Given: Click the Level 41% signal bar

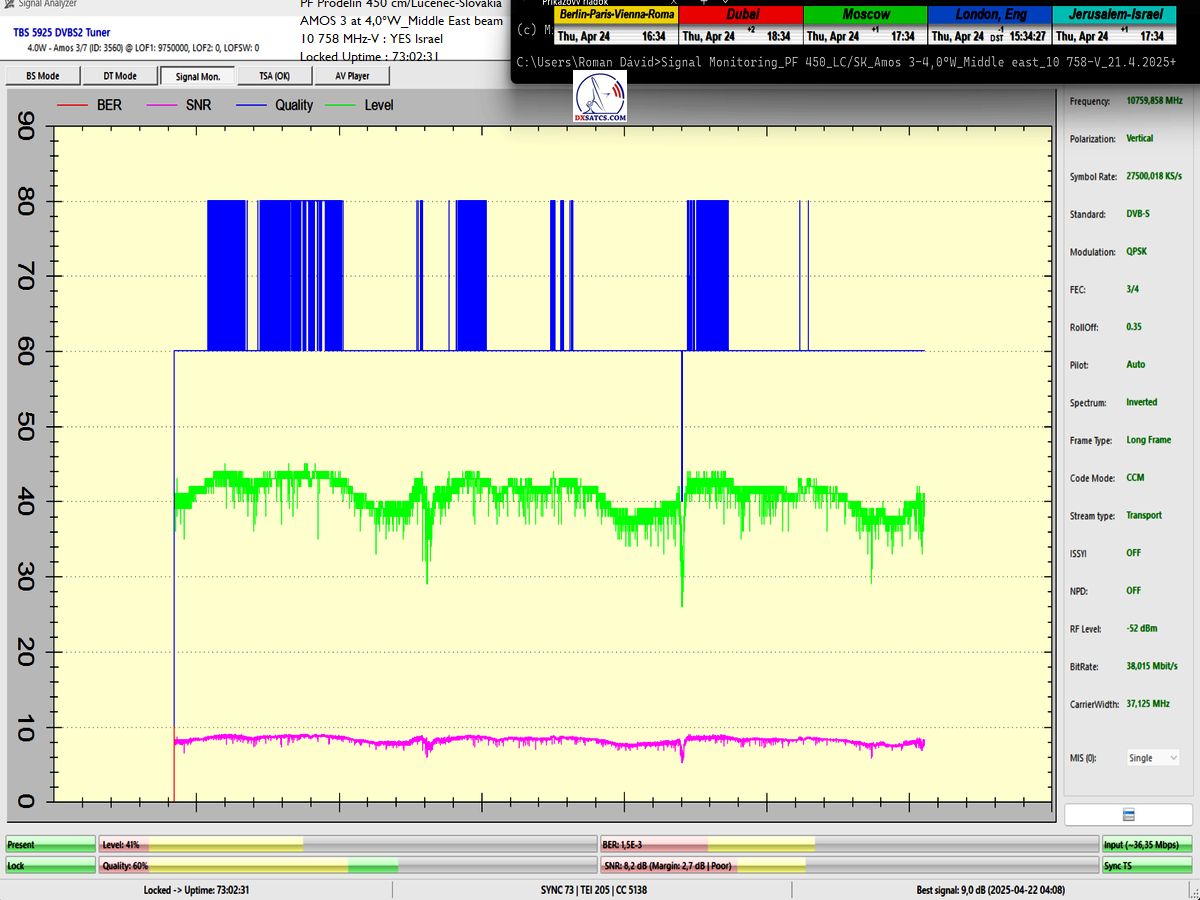Looking at the screenshot, I should click(347, 845).
